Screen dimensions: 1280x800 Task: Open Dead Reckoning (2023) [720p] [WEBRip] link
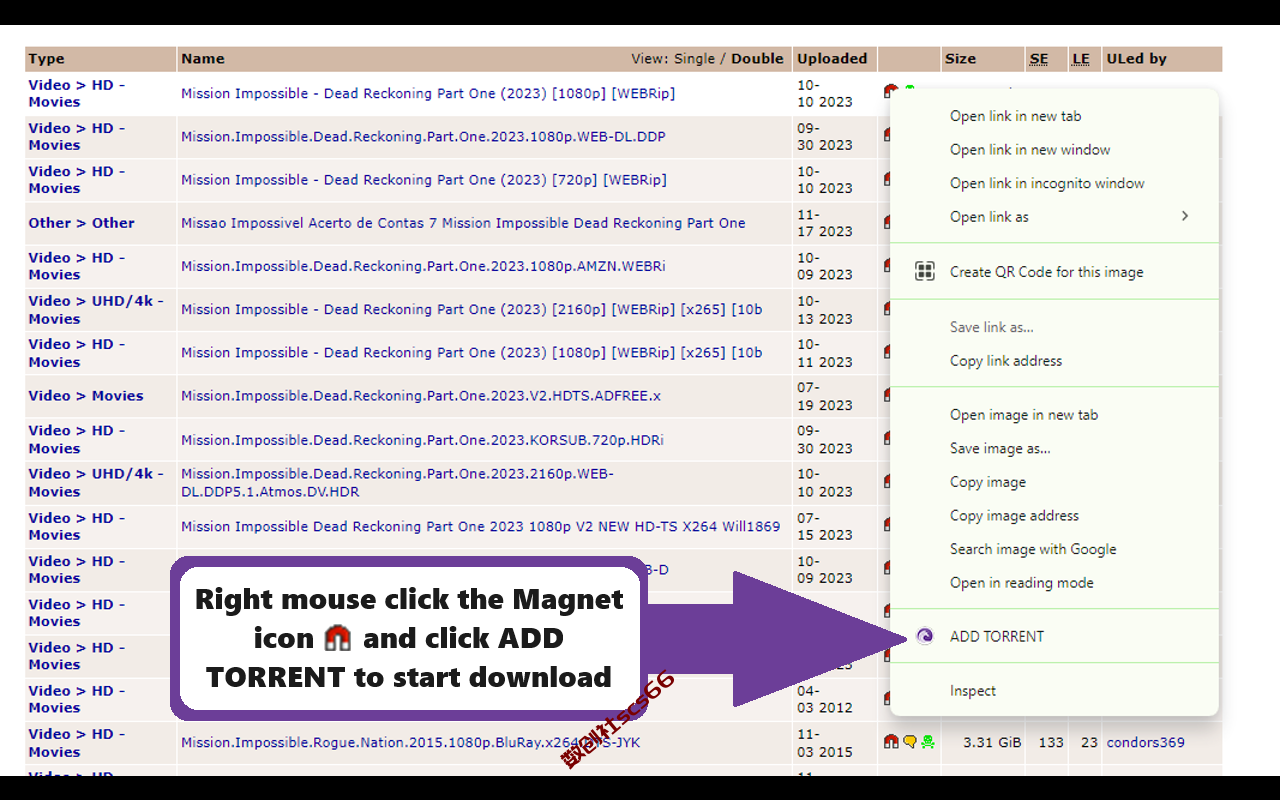click(x=424, y=180)
